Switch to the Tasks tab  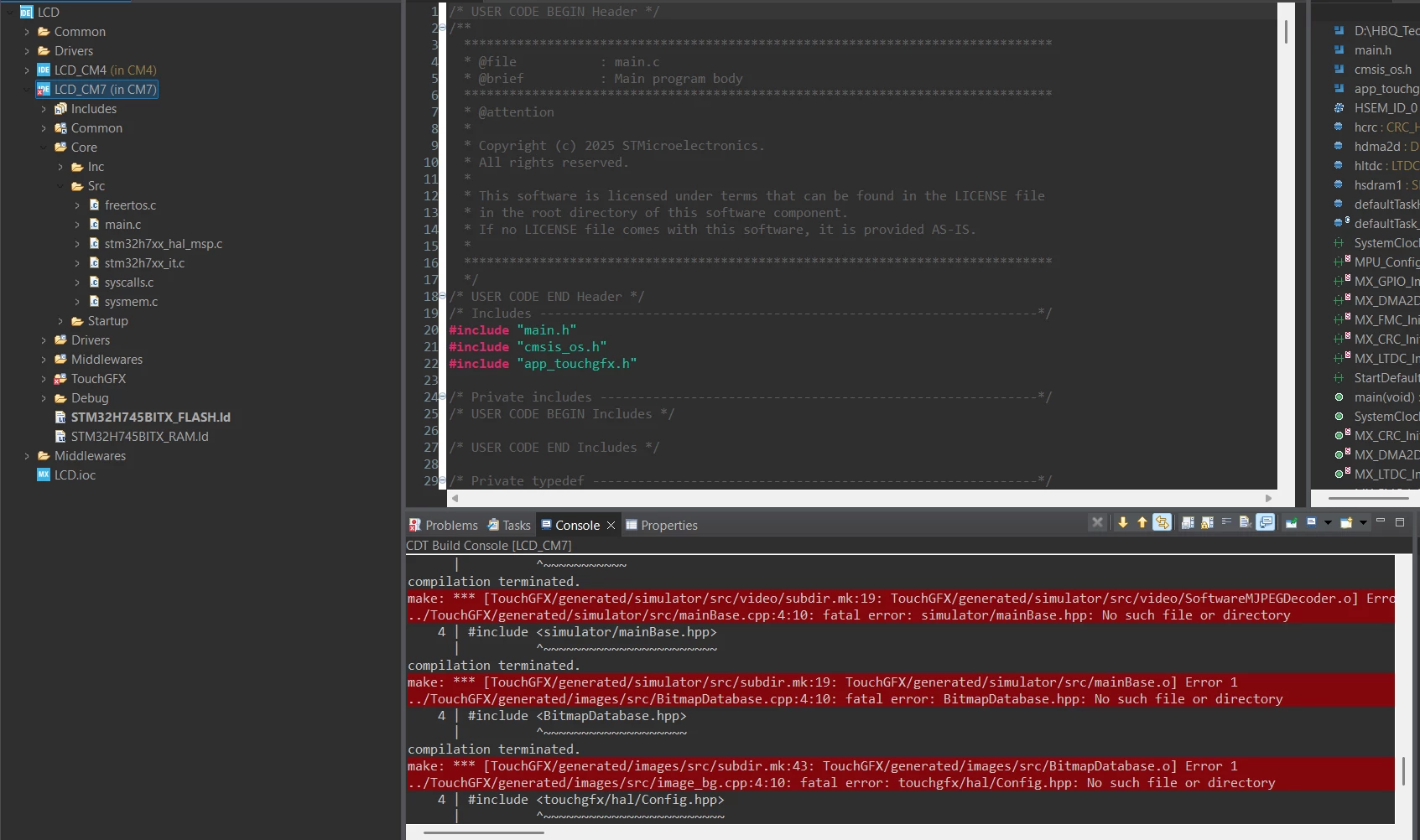tap(509, 525)
